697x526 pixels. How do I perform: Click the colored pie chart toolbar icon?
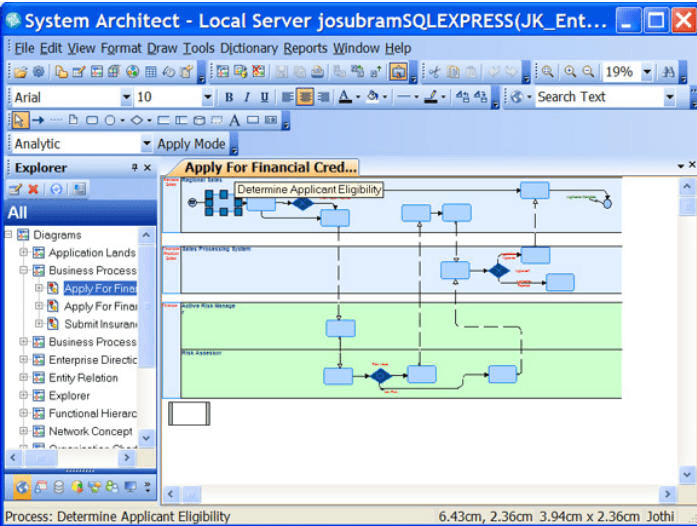tap(132, 72)
